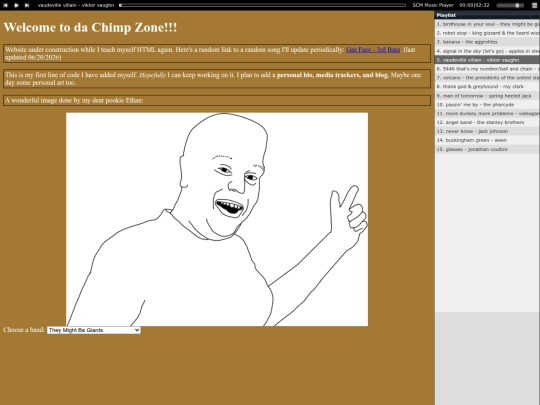The width and height of the screenshot is (540, 405).
Task: Select vaudeville villain playlist row
Action: 487,60
